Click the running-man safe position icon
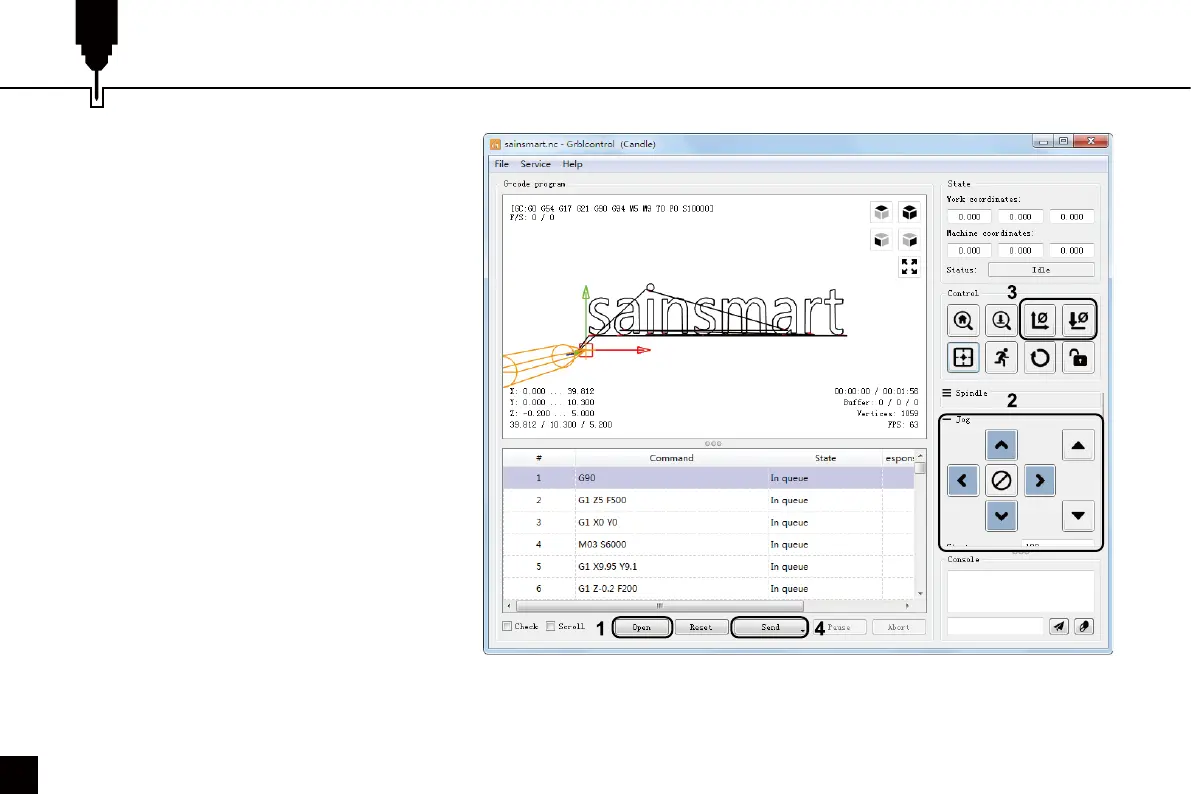Viewport: 1191px width, 794px height. coord(1001,358)
